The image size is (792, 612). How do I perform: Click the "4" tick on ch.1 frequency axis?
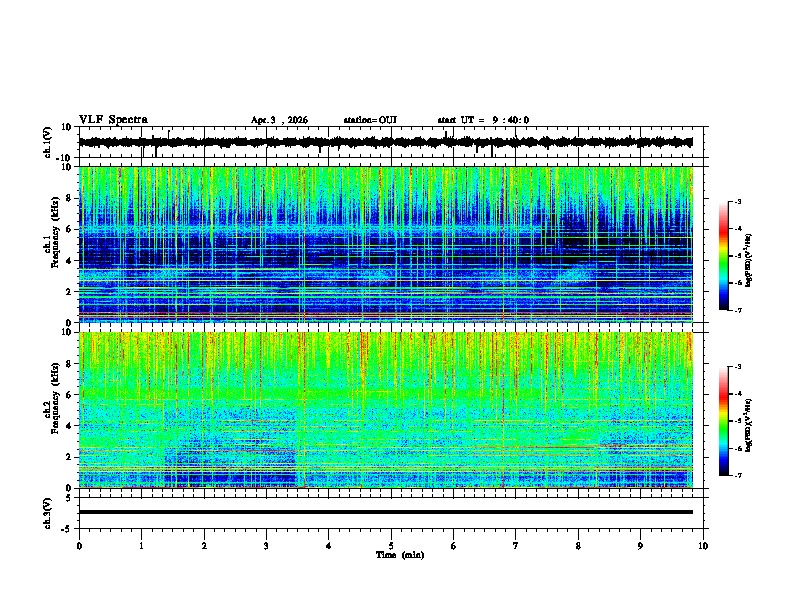click(69, 261)
